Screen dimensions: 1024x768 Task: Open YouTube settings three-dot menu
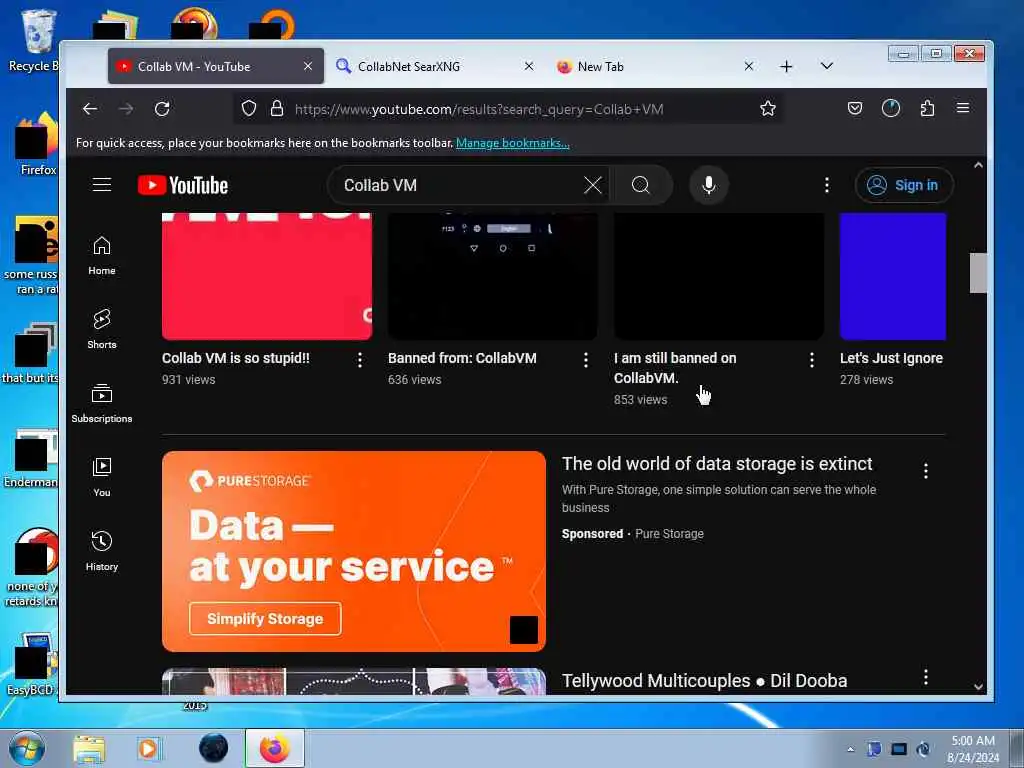[x=827, y=185]
